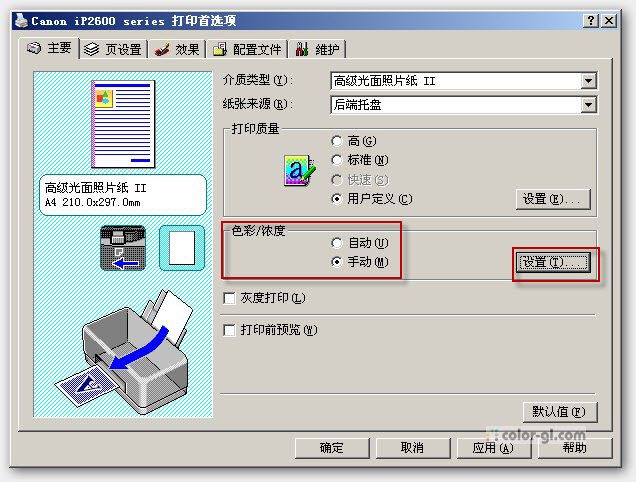The width and height of the screenshot is (636, 482).
Task: Go to the 维护 tab
Action: 317,49
